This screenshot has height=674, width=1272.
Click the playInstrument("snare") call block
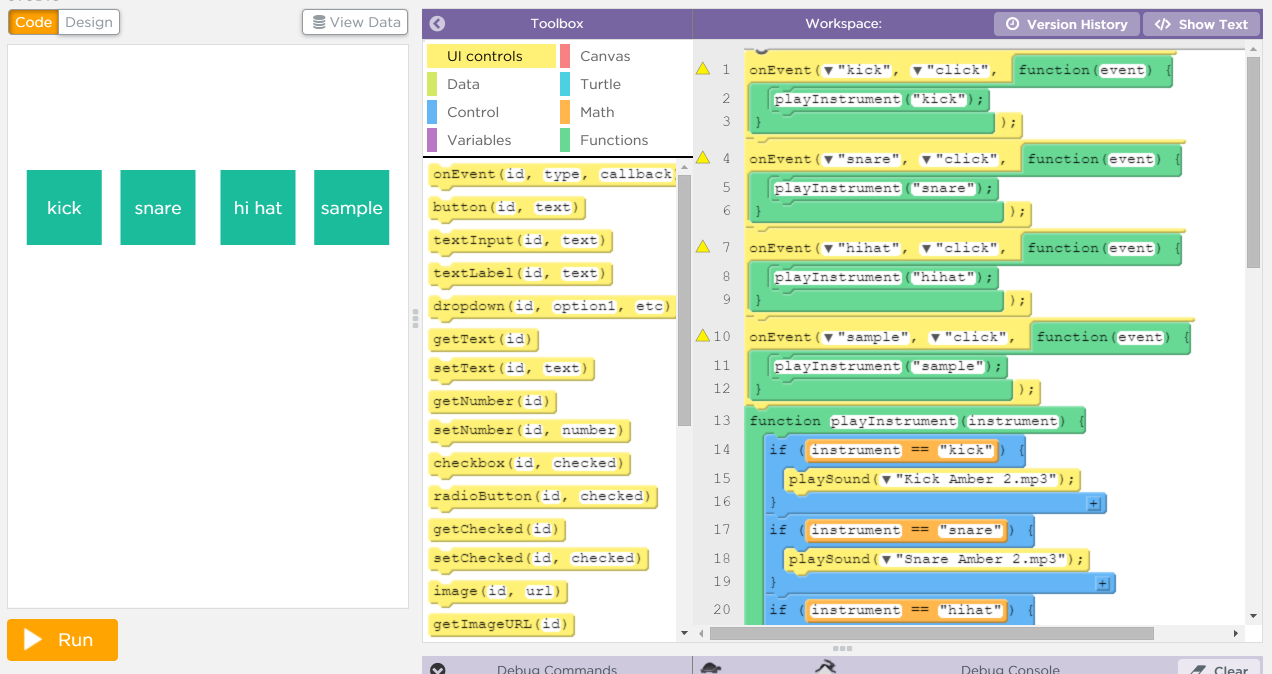pos(882,188)
